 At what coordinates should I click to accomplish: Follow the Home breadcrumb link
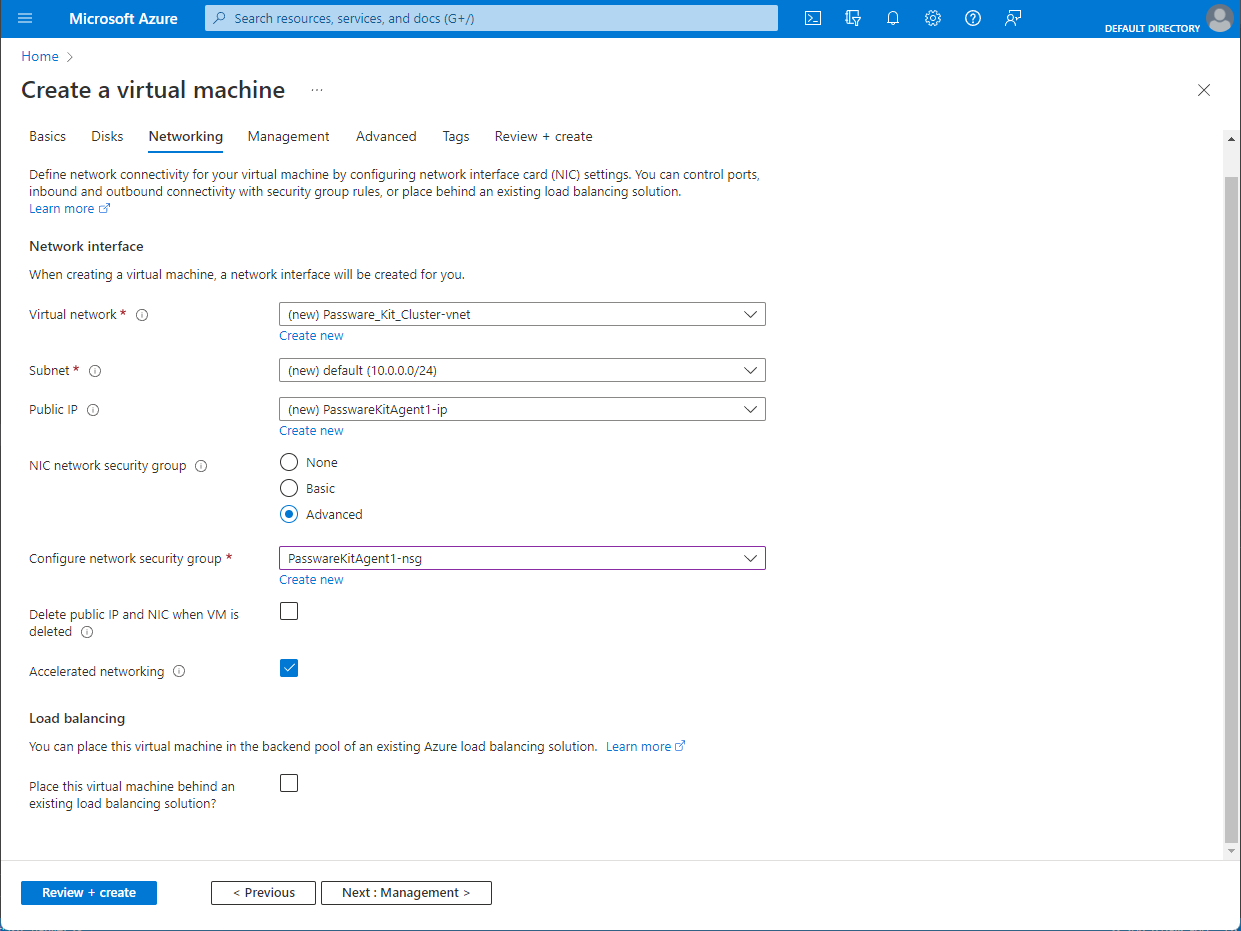pos(40,57)
